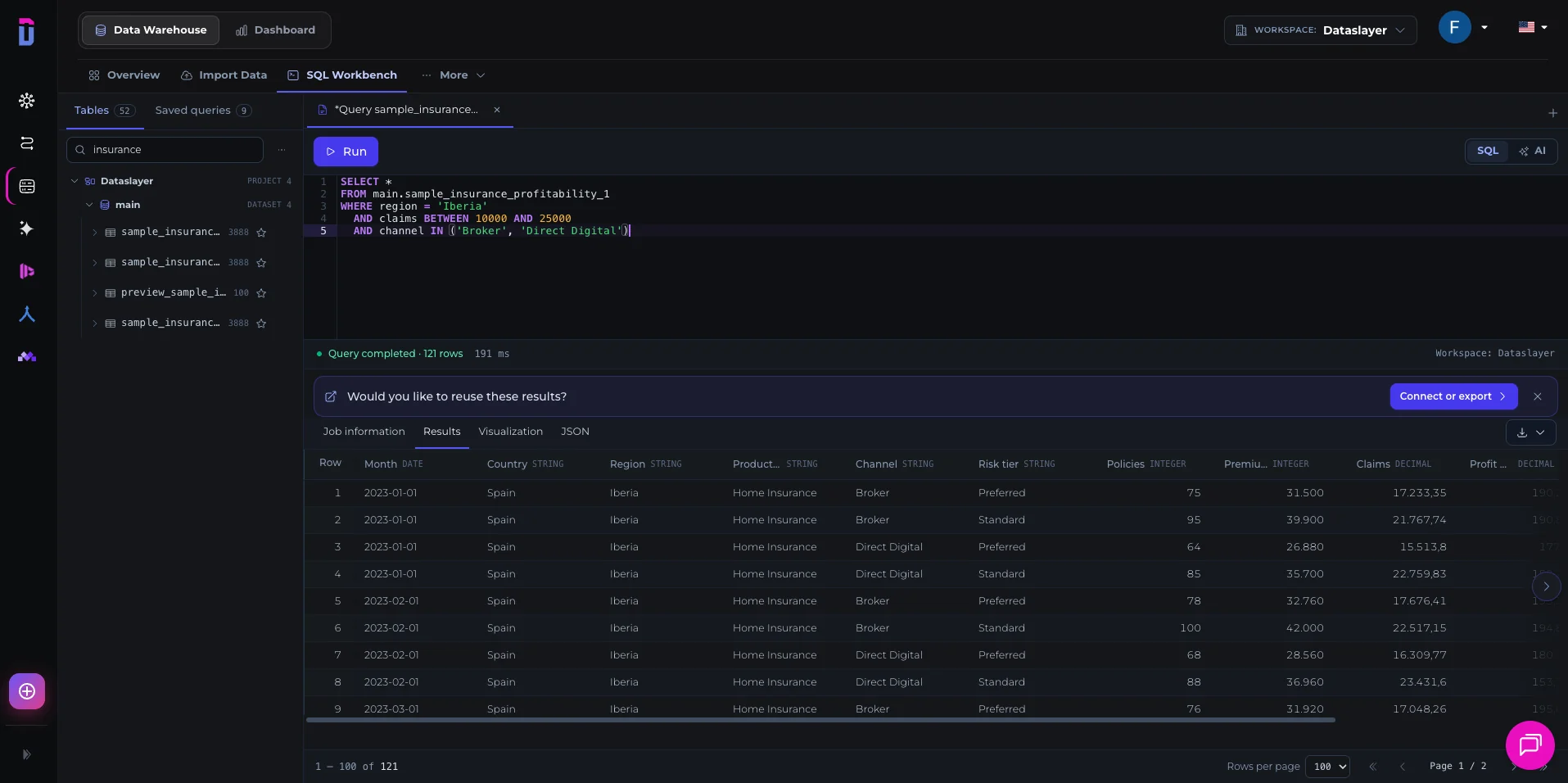Viewport: 1568px width, 783px height.
Task: Go to the previous results page
Action: [x=1403, y=767]
